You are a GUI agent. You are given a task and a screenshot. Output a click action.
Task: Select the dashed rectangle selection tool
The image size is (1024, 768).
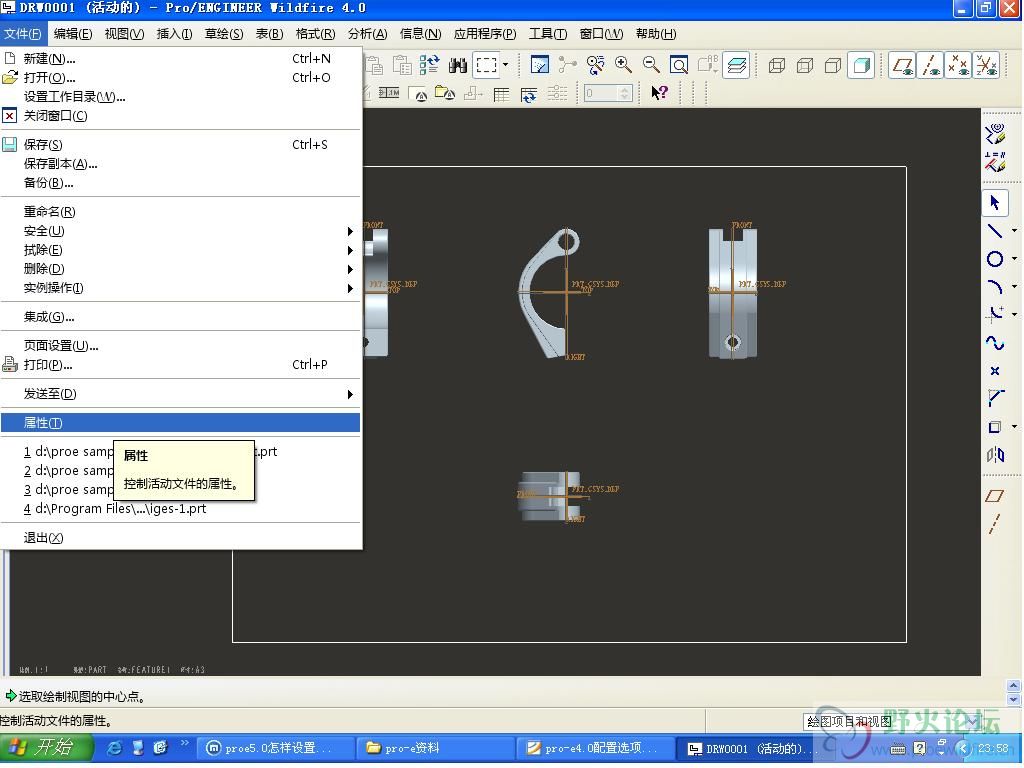[486, 65]
